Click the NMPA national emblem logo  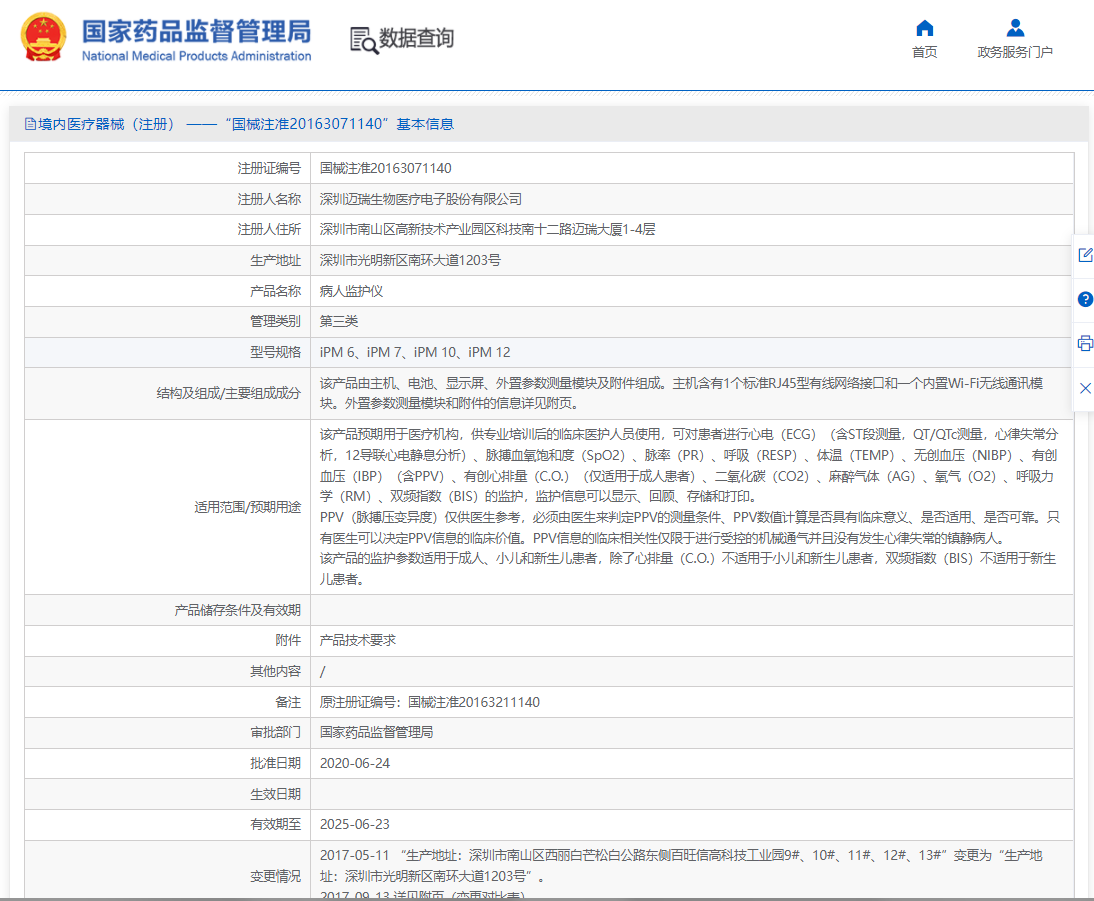43,37
